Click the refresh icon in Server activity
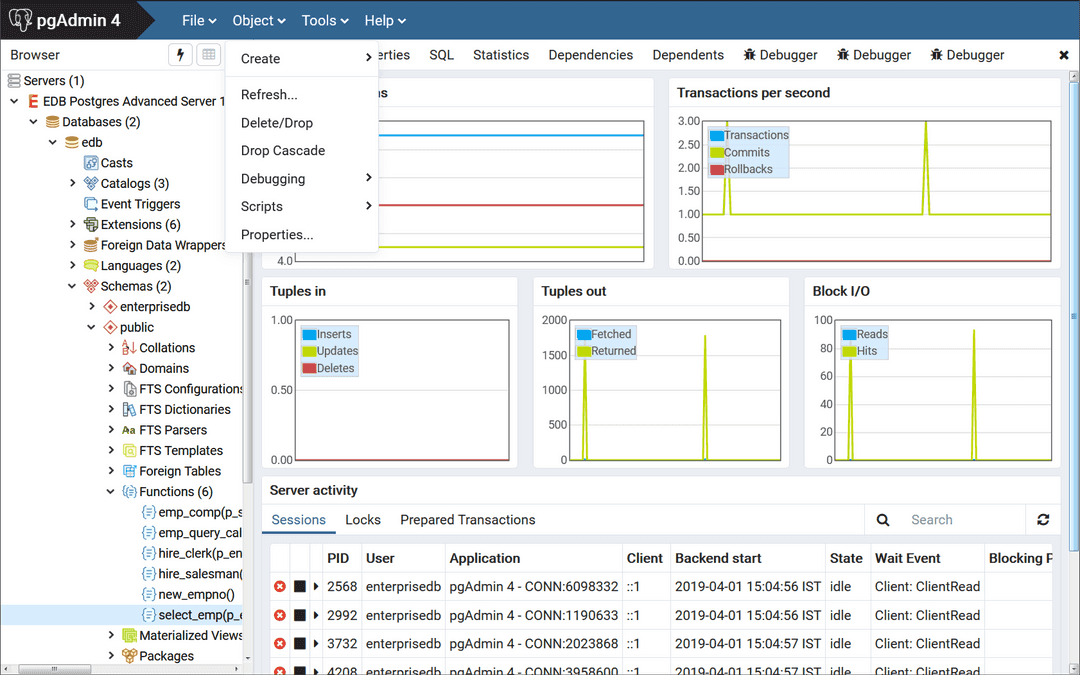This screenshot has width=1080, height=675. pyautogui.click(x=1043, y=520)
